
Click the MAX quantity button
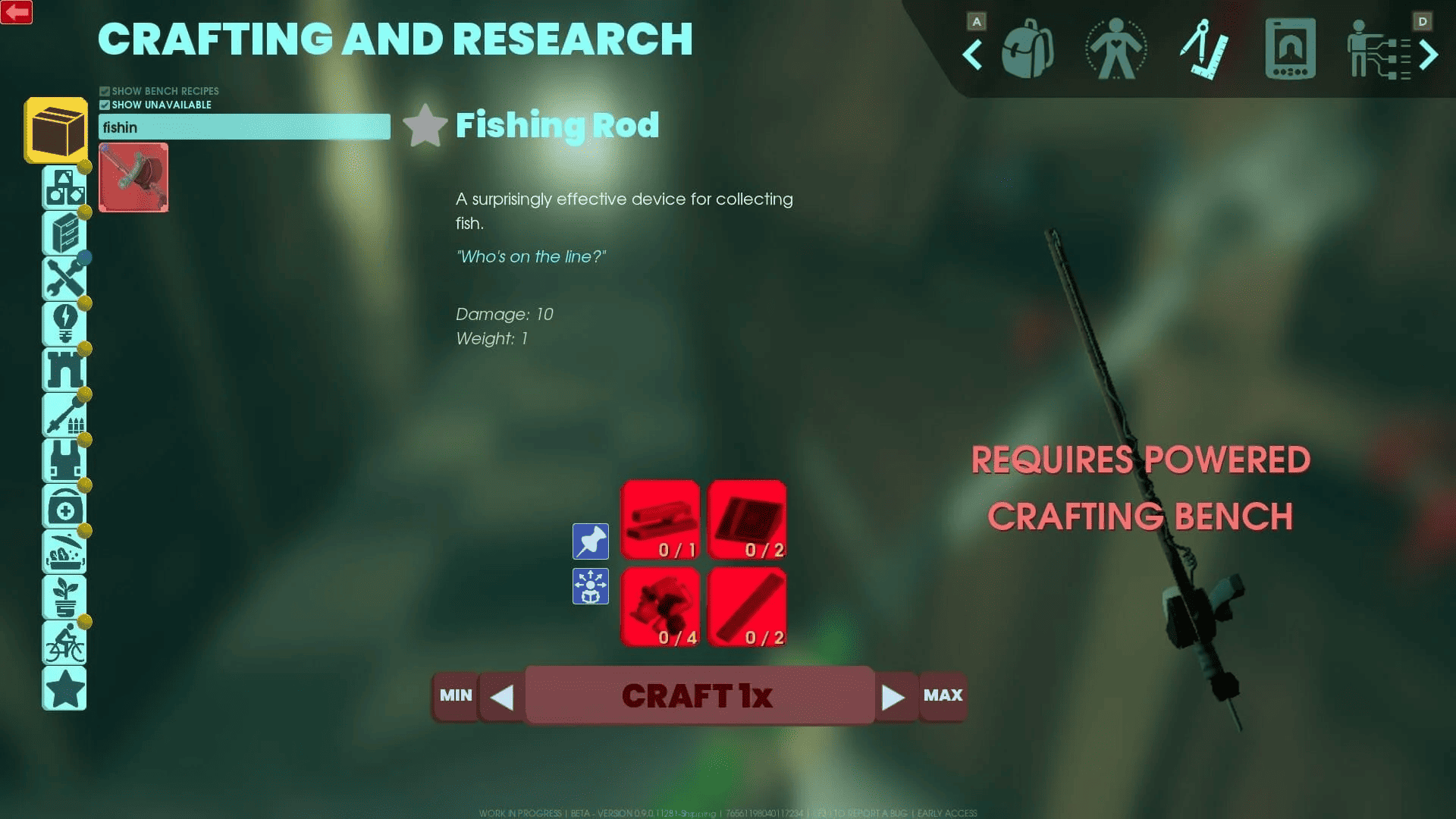(941, 695)
